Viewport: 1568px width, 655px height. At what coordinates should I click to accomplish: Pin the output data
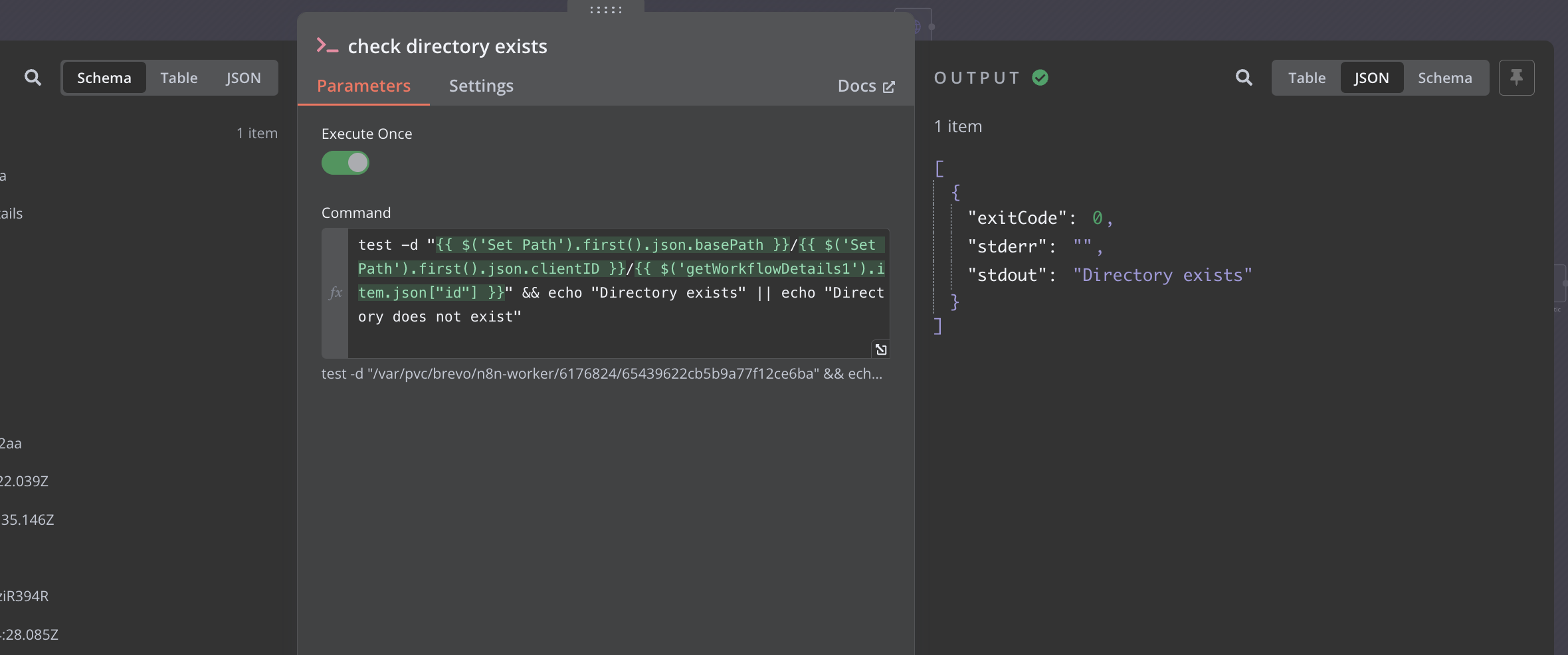[1516, 78]
